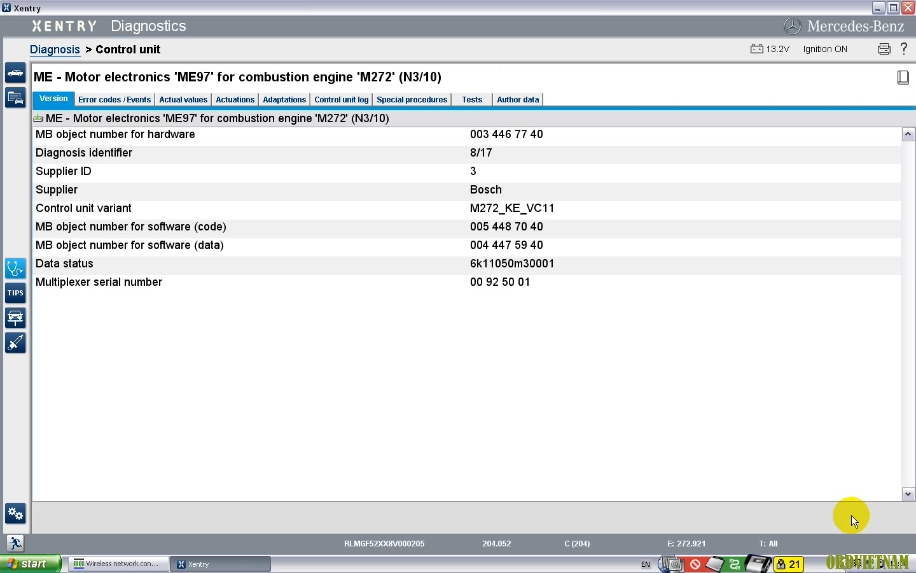The height and width of the screenshot is (573, 916).
Task: Click VIN RLMGF52XX8V000205 in status bar
Action: coord(384,544)
